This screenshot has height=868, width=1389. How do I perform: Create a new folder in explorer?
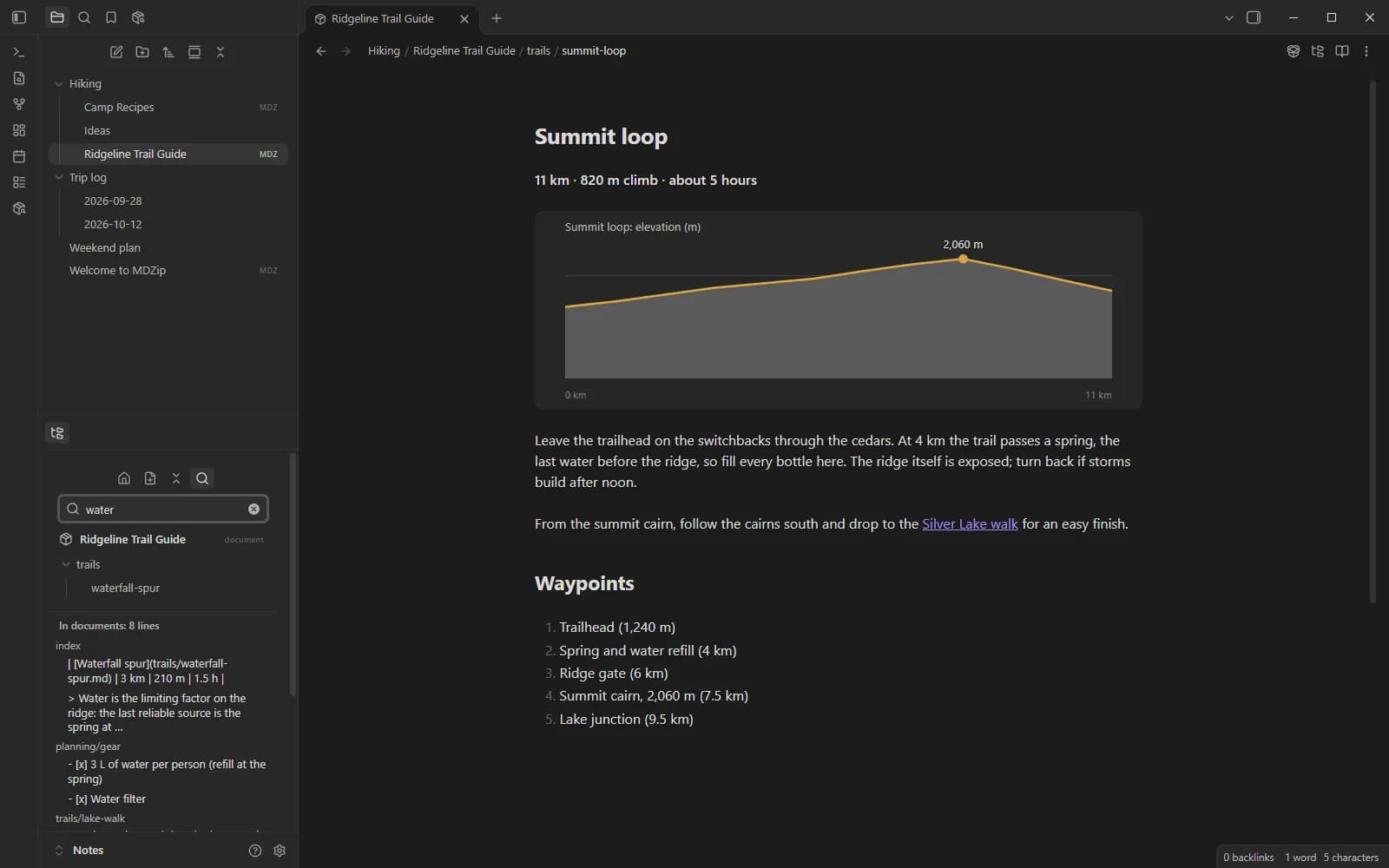tap(142, 52)
